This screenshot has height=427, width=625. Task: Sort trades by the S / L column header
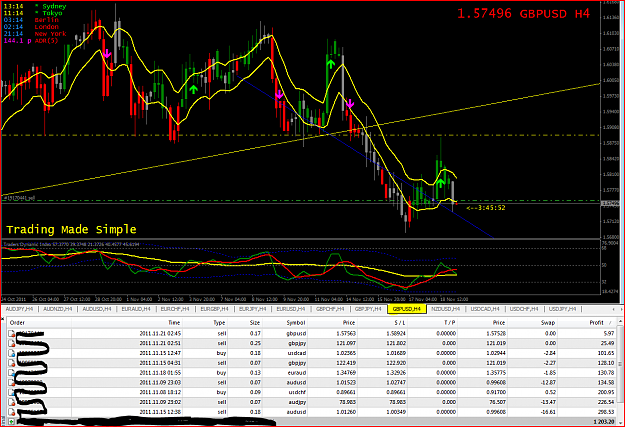coord(400,323)
